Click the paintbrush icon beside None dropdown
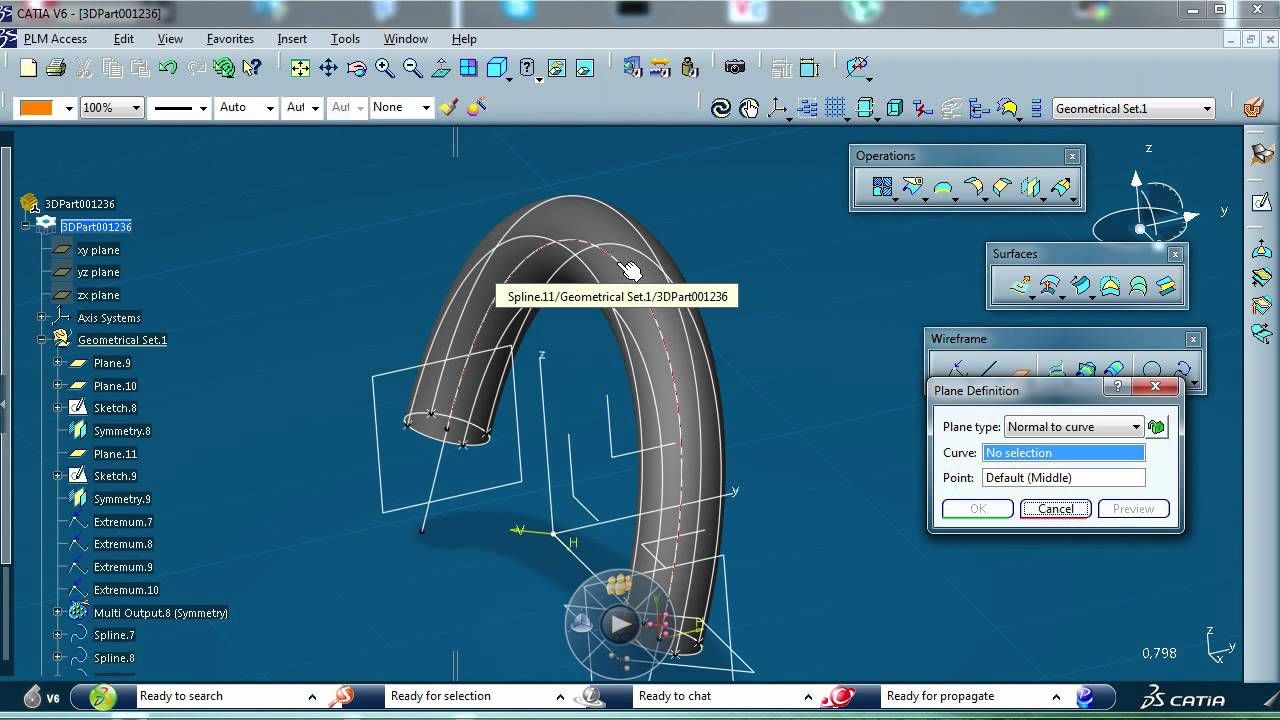The width and height of the screenshot is (1280, 720). [x=449, y=107]
